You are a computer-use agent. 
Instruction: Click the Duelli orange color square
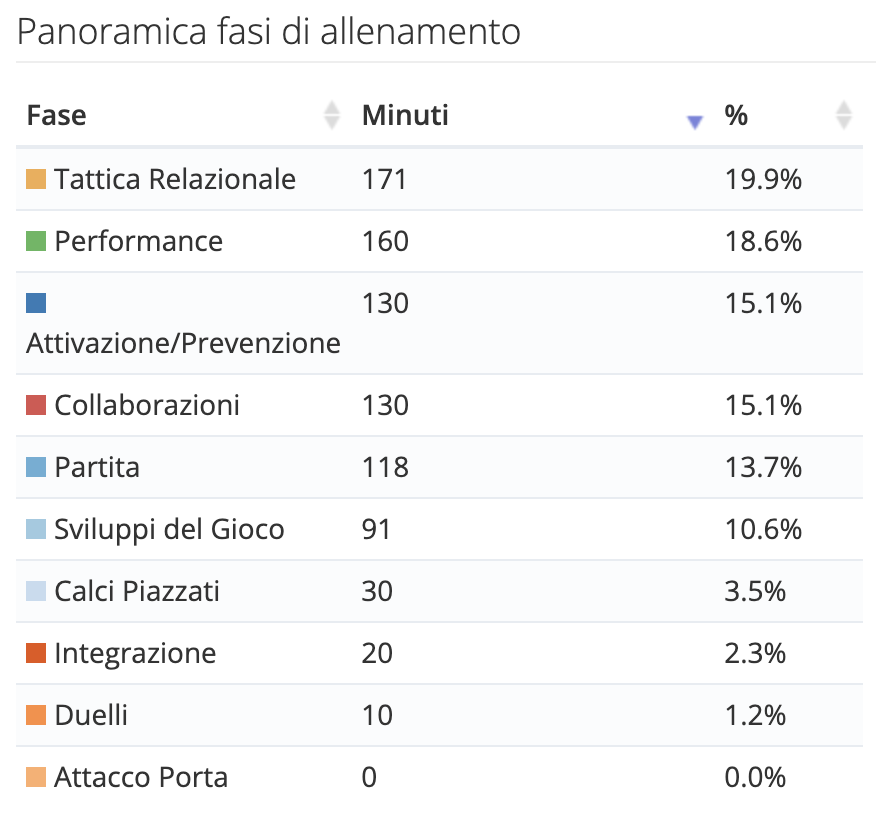(x=37, y=716)
